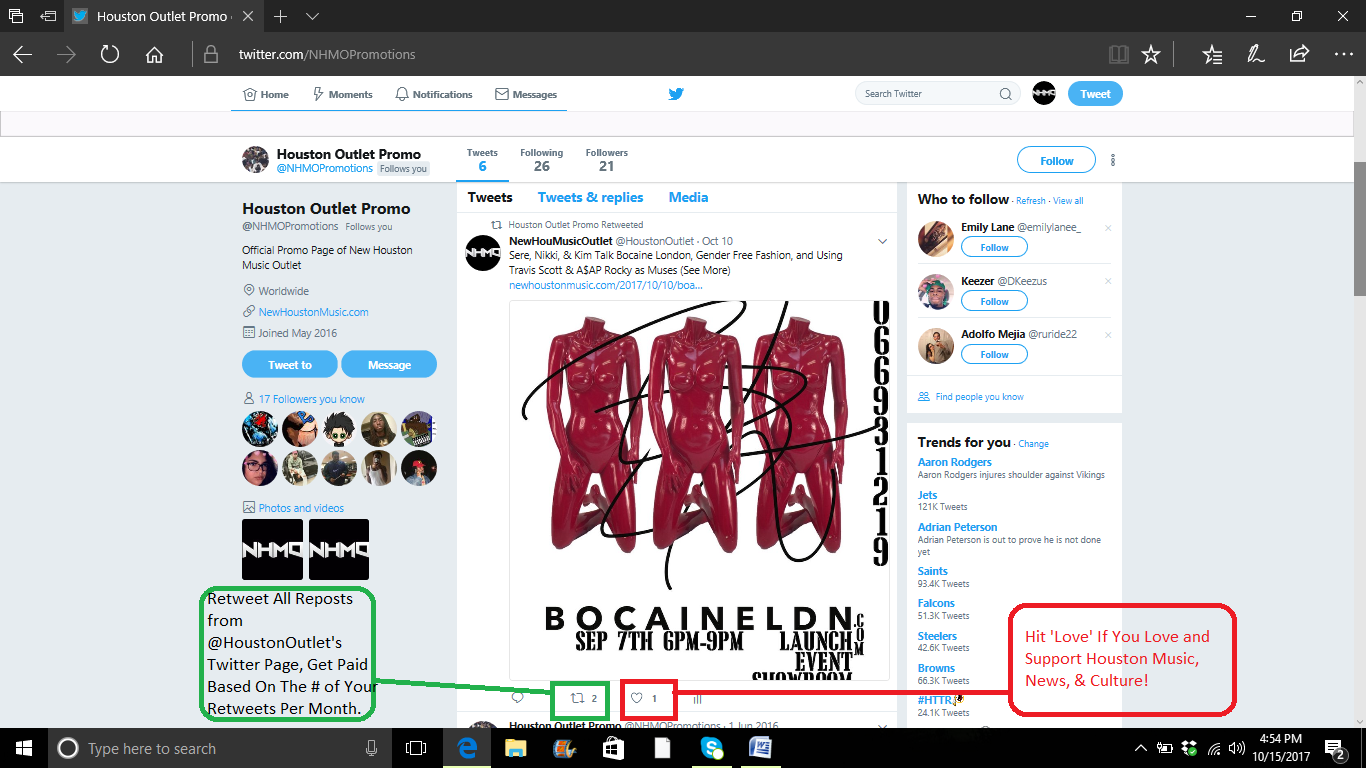Click the search magnifier icon in Twitter
The height and width of the screenshot is (768, 1366).
pos(1005,94)
